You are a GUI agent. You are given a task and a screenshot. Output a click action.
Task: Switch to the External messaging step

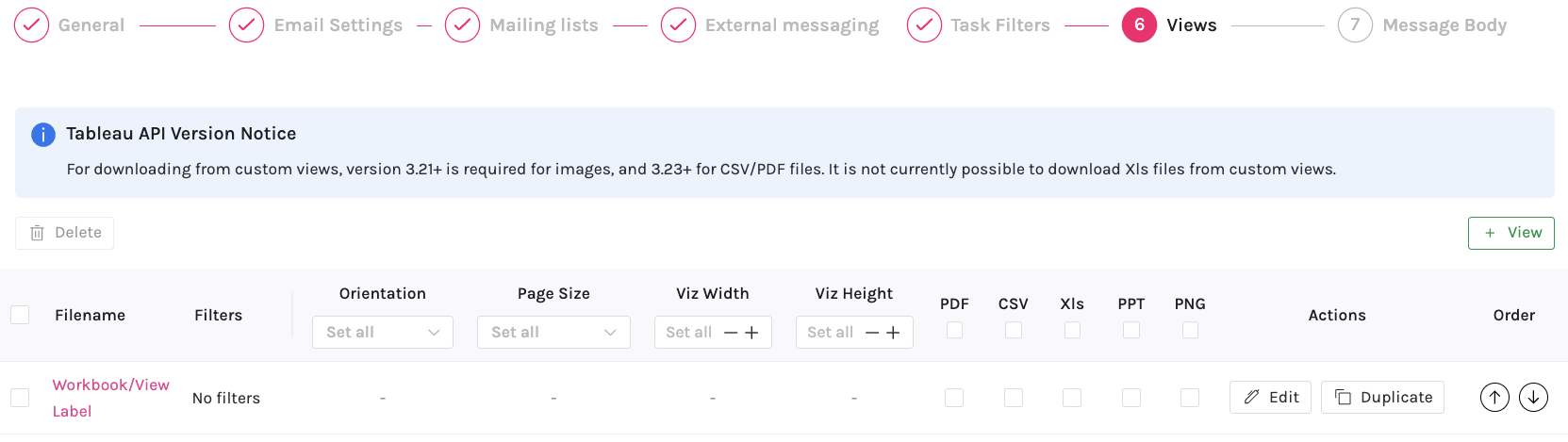[791, 25]
